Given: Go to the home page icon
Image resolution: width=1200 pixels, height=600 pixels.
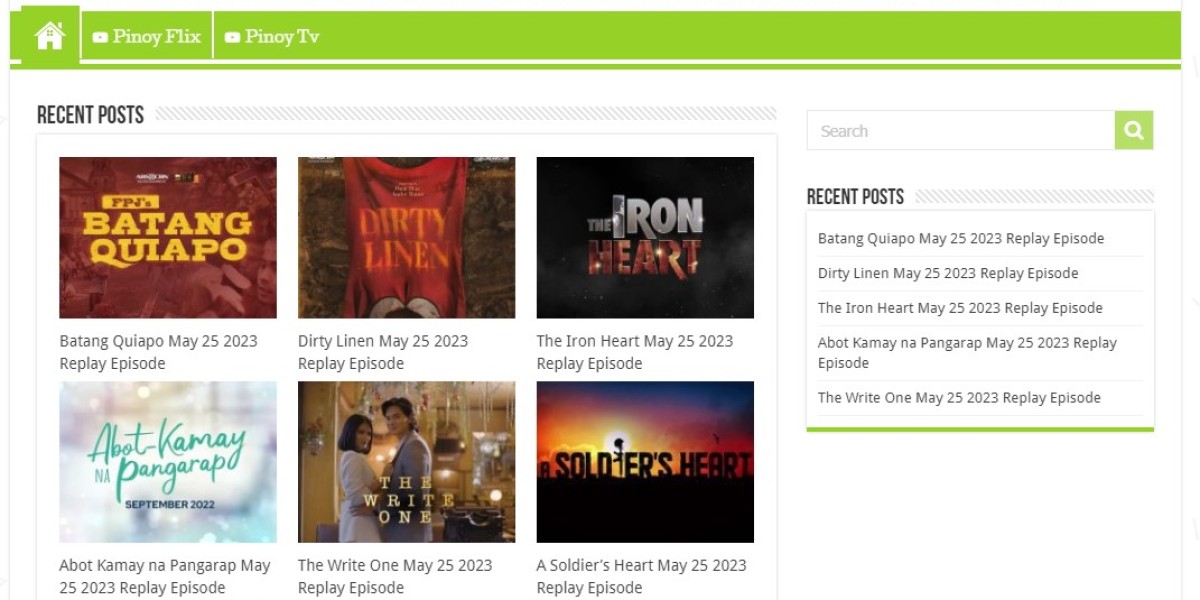Looking at the screenshot, I should [x=50, y=36].
